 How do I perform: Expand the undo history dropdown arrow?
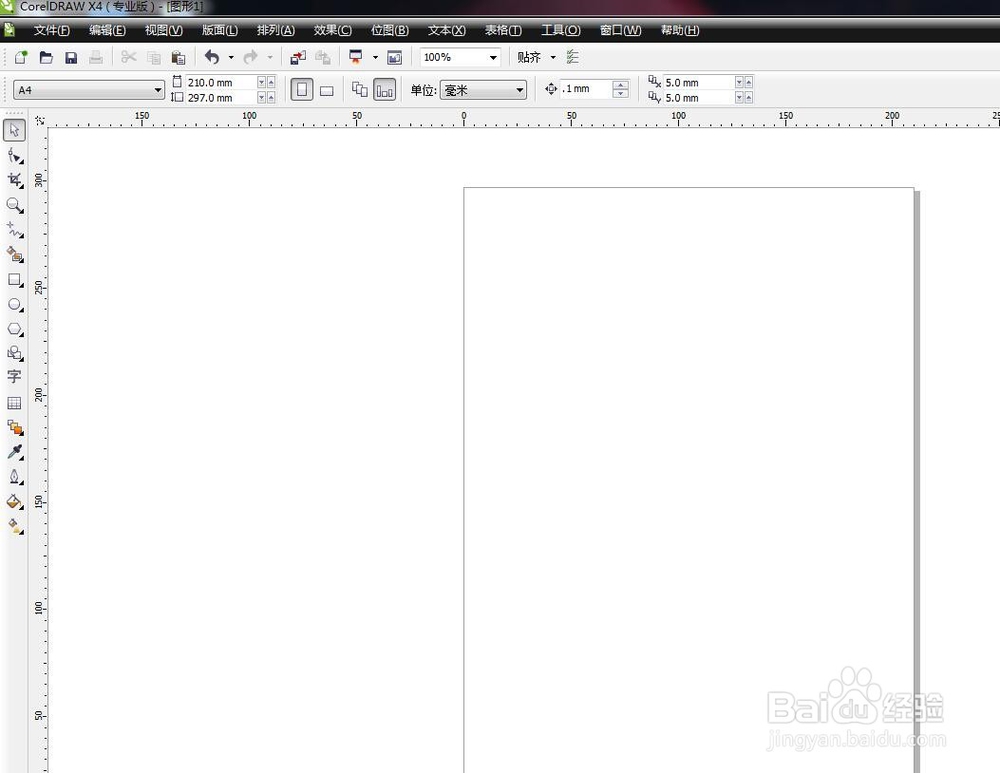pos(231,57)
